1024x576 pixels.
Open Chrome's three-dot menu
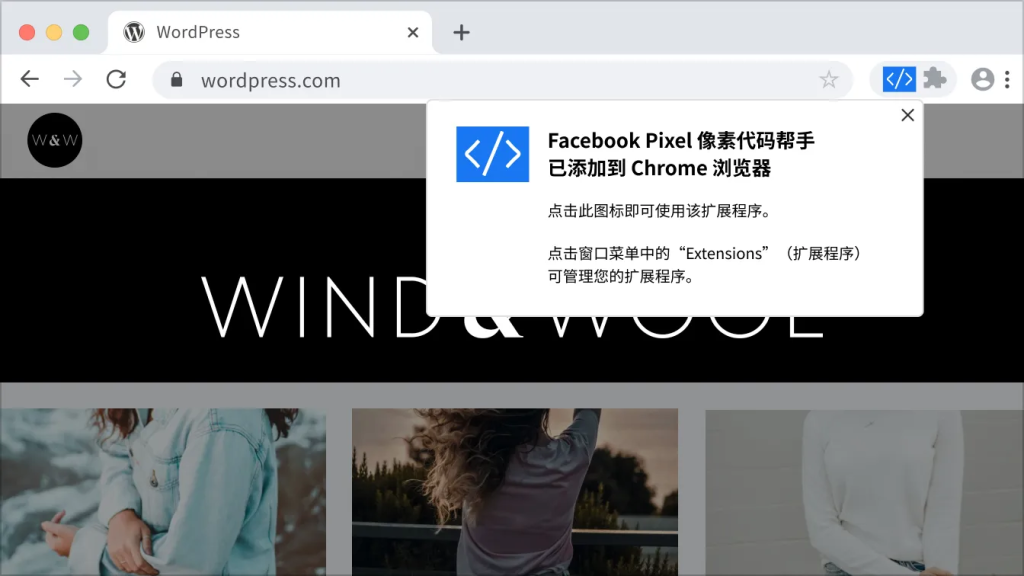(x=1008, y=80)
